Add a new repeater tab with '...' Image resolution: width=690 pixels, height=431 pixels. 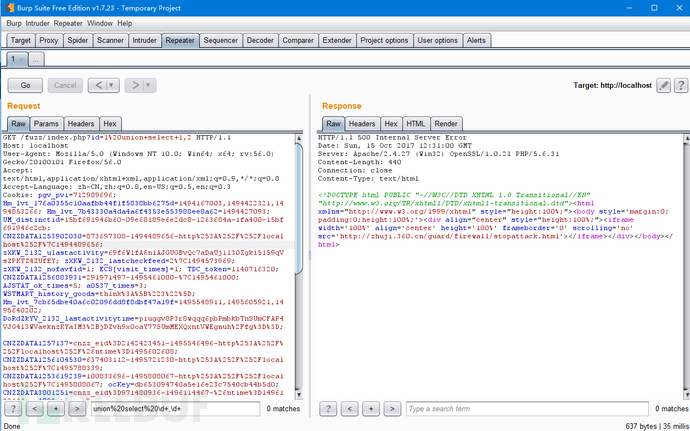point(36,59)
